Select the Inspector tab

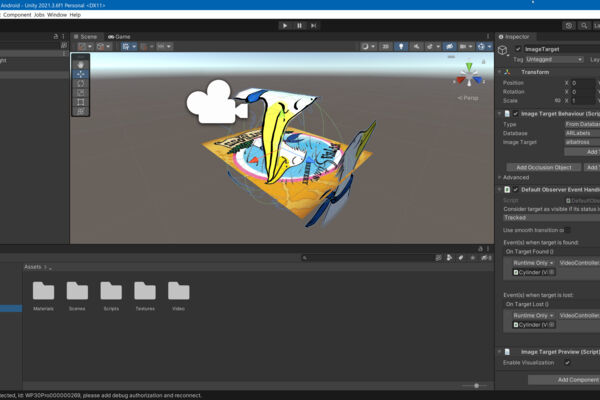pyautogui.click(x=514, y=37)
